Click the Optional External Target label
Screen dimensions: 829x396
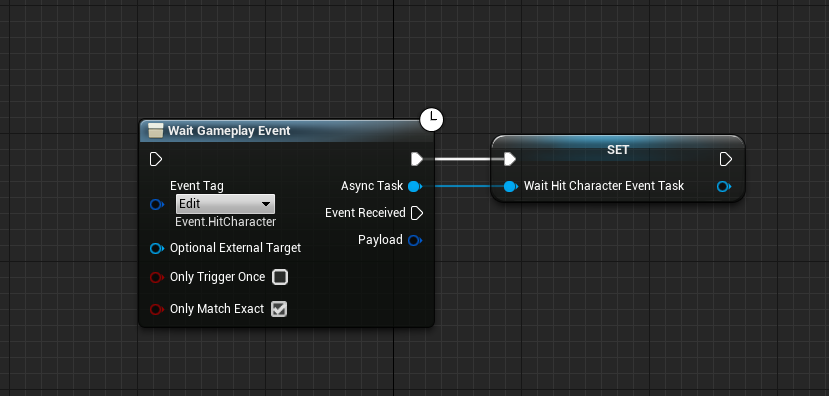[x=235, y=247]
